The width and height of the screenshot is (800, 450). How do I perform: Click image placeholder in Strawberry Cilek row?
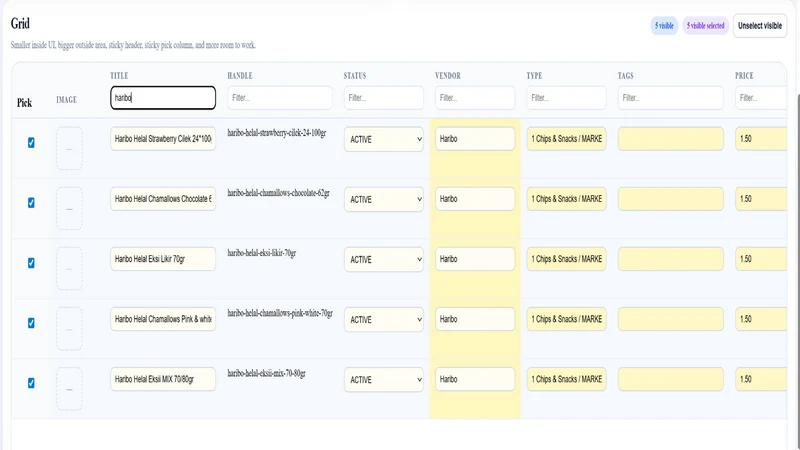69,148
